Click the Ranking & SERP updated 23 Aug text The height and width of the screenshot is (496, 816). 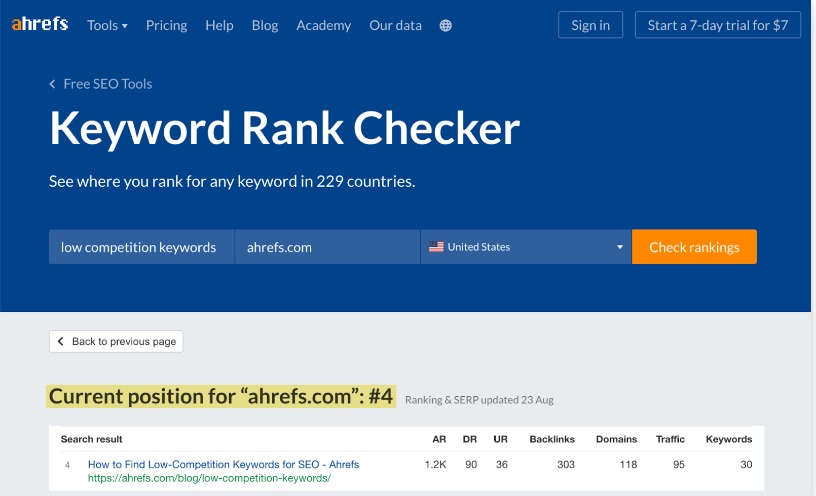[479, 400]
